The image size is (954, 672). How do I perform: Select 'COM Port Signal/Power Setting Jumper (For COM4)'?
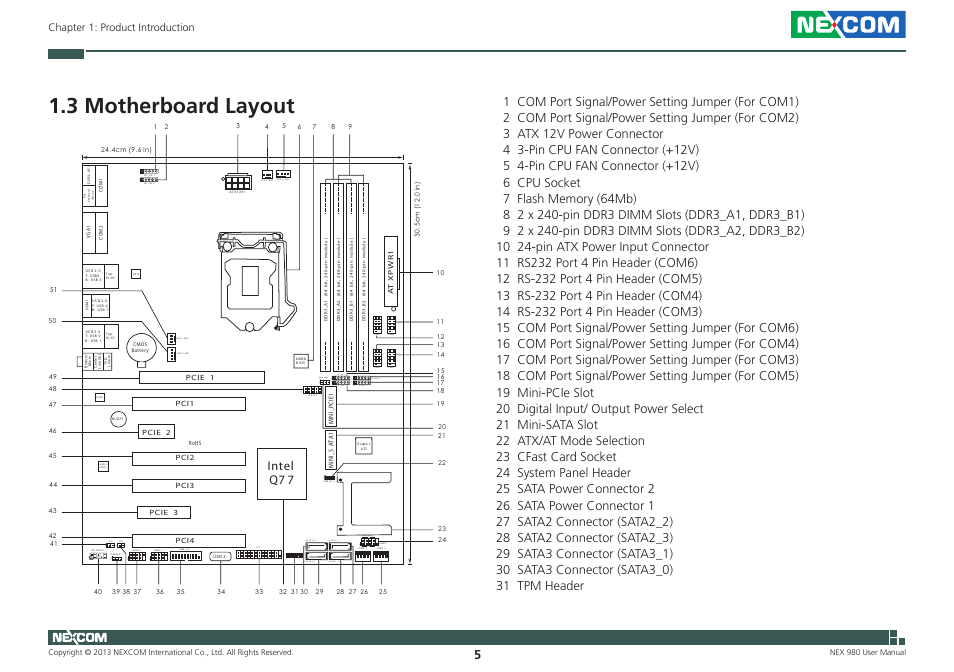tap(658, 344)
